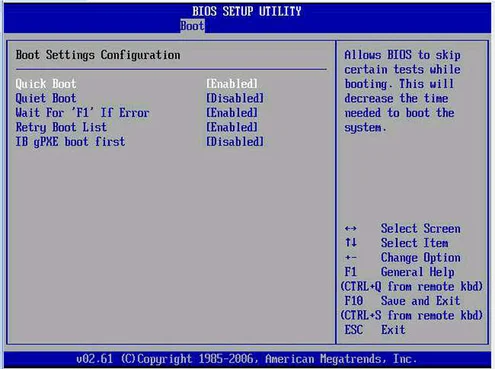The width and height of the screenshot is (495, 369).
Task: Click the Save and Exit text
Action: (x=421, y=301)
